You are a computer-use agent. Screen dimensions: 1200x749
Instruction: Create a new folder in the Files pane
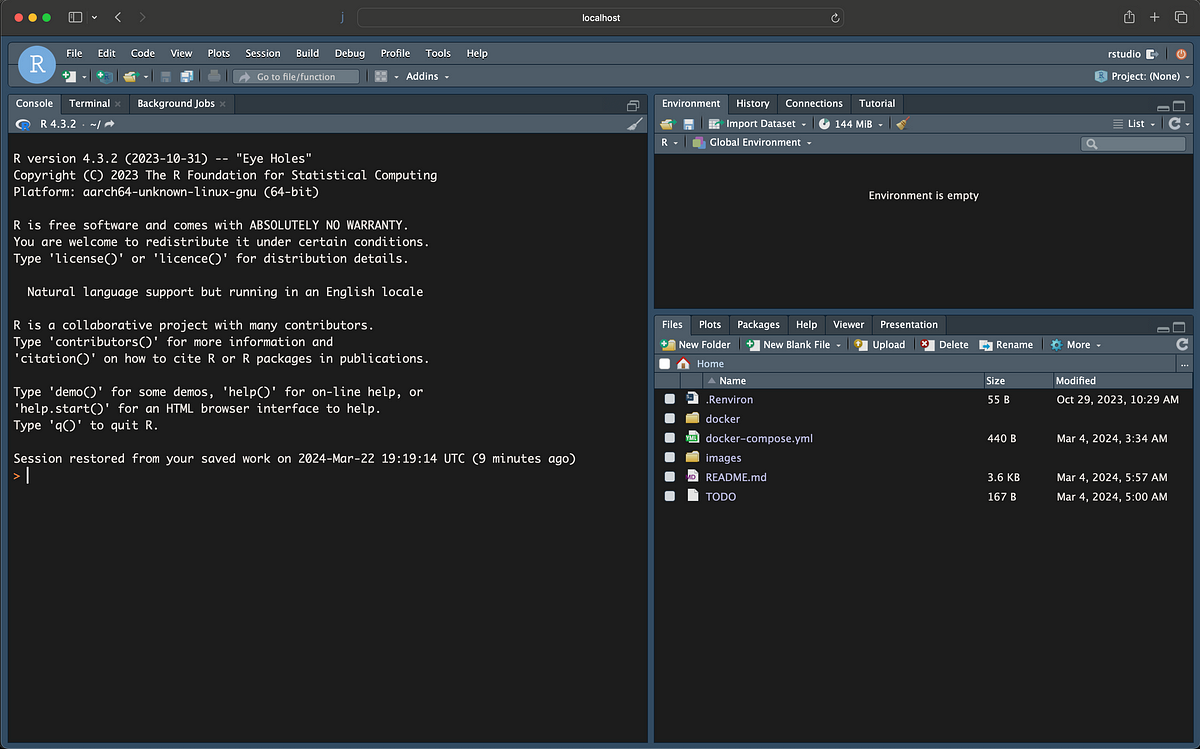tap(695, 344)
